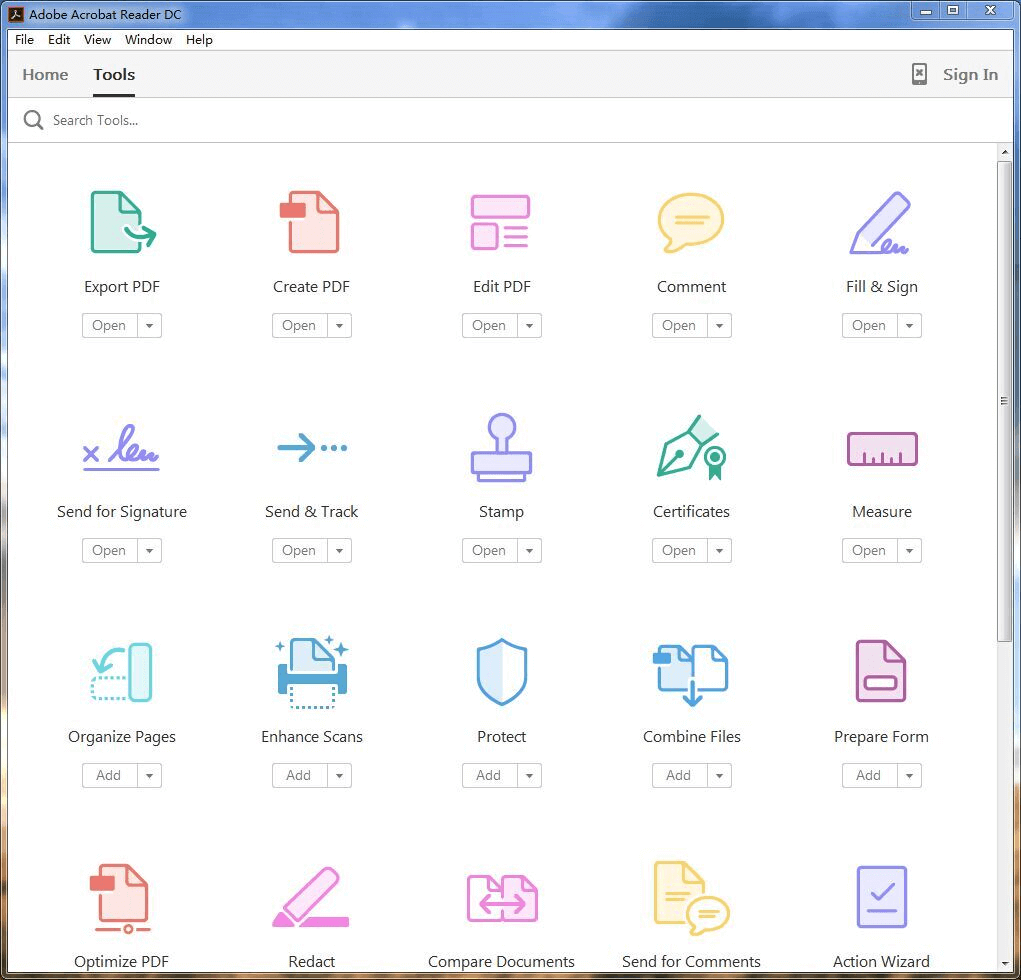This screenshot has height=980, width=1021.
Task: Select the Certificates icon
Action: [691, 447]
